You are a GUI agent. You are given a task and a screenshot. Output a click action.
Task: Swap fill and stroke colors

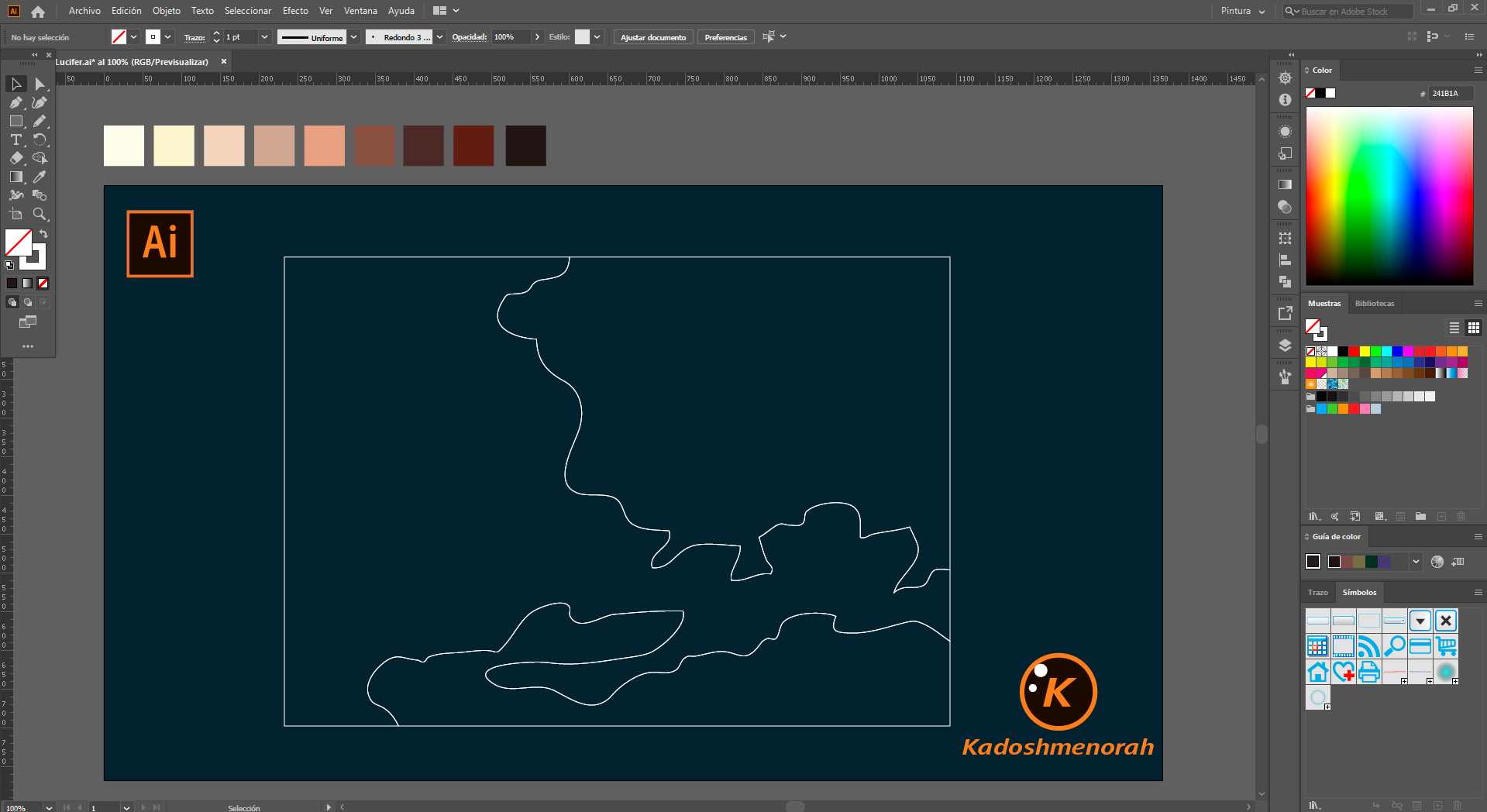tap(43, 234)
